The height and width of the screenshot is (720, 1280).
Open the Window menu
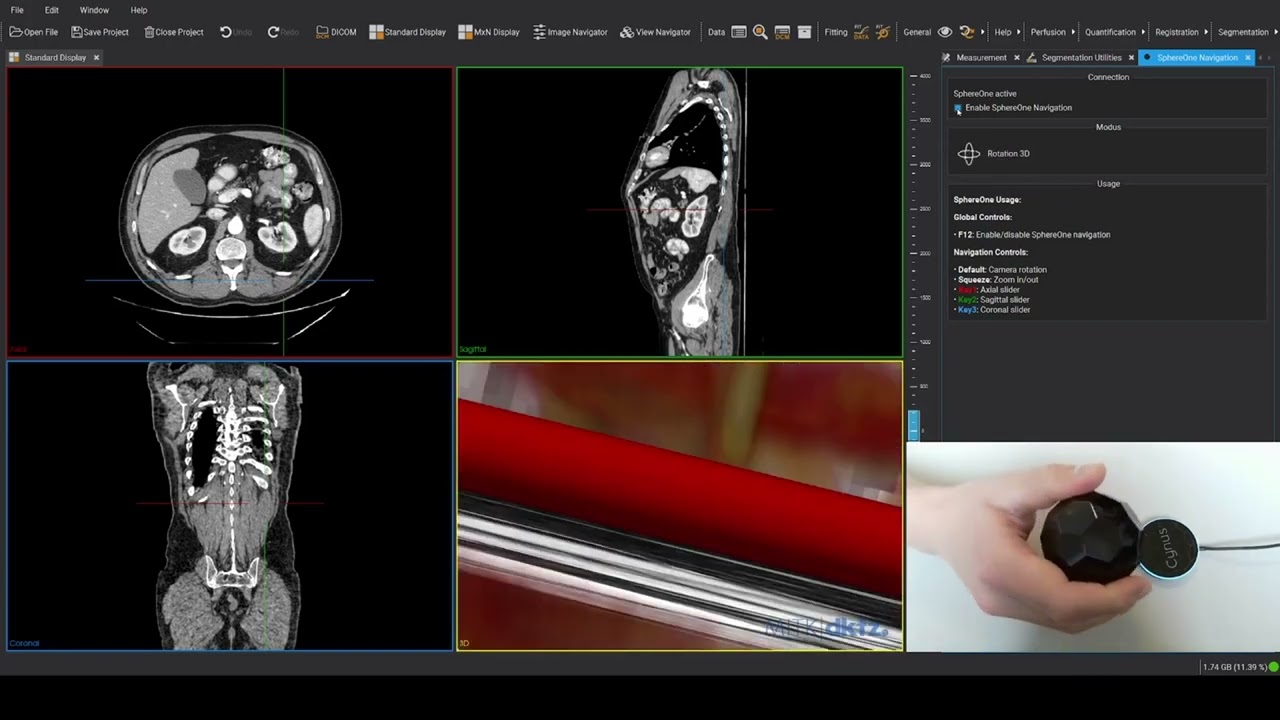pyautogui.click(x=94, y=10)
